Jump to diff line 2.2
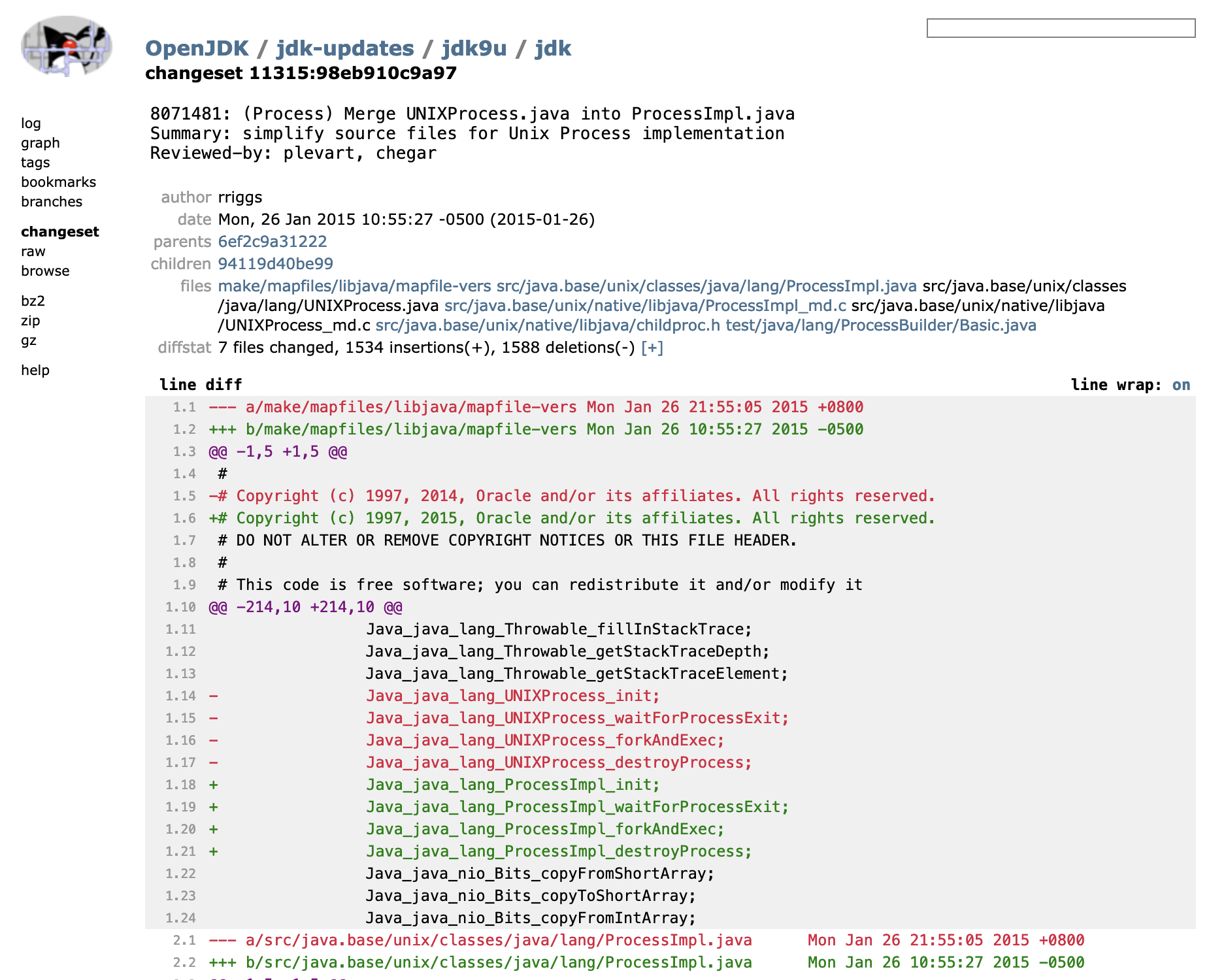This screenshot has height=980, width=1226. (184, 962)
